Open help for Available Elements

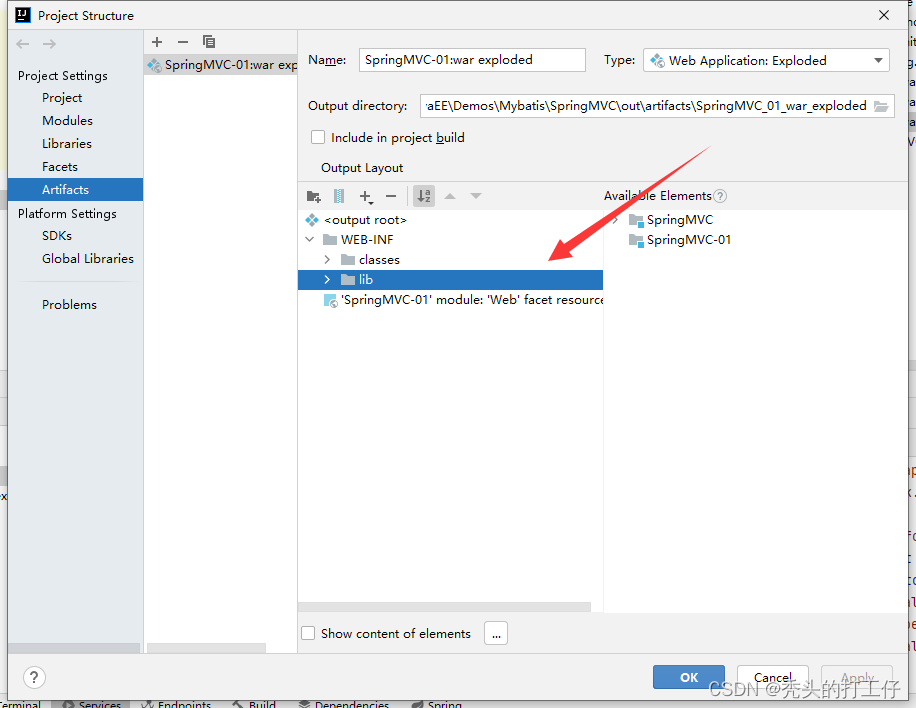(x=720, y=196)
